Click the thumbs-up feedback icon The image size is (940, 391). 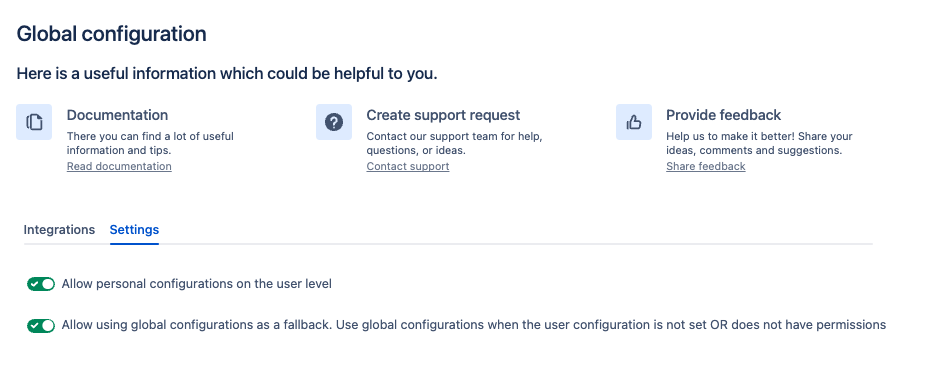pyautogui.click(x=634, y=122)
